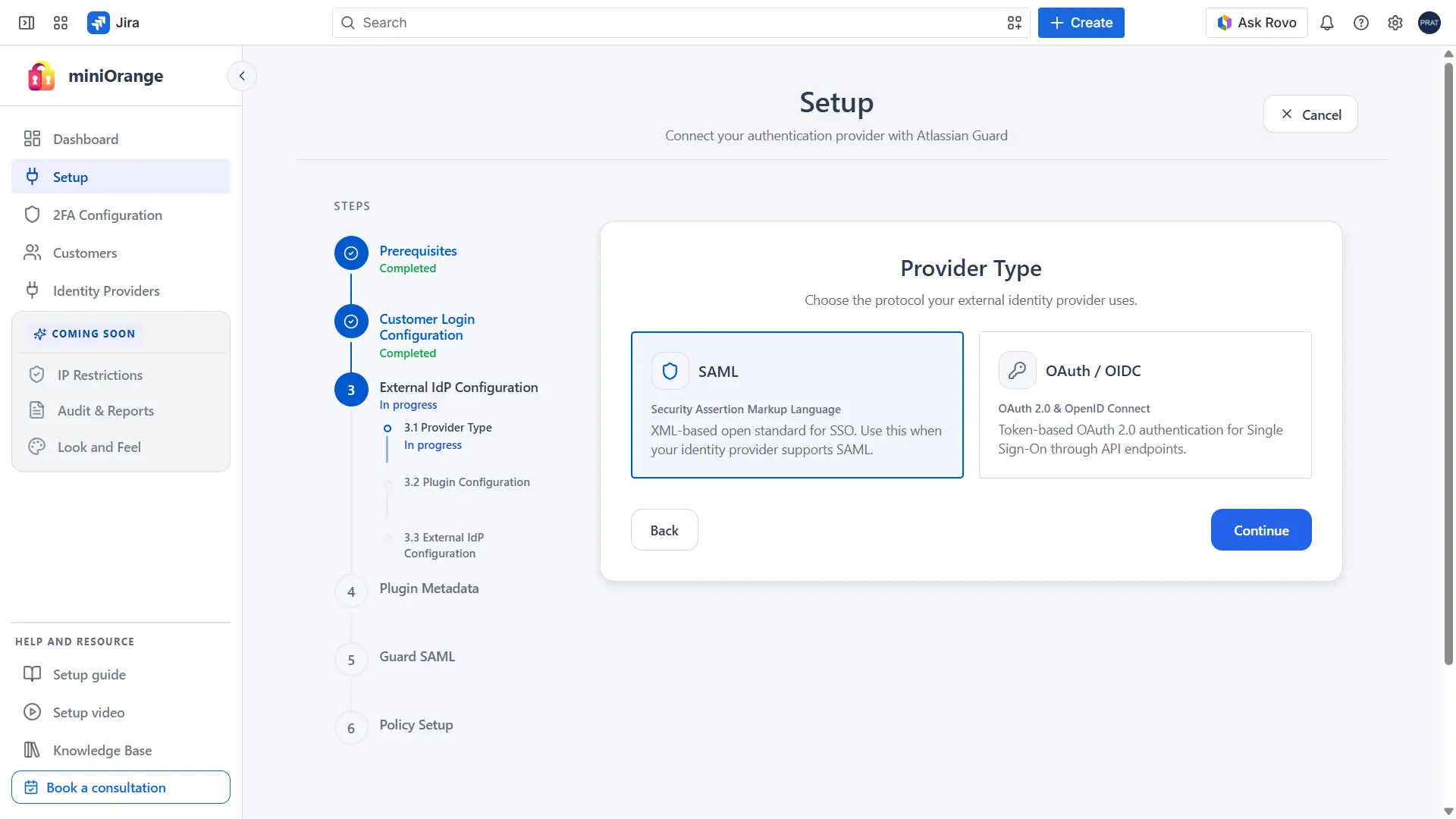
Task: Open Look and Feel item
Action: pyautogui.click(x=121, y=447)
